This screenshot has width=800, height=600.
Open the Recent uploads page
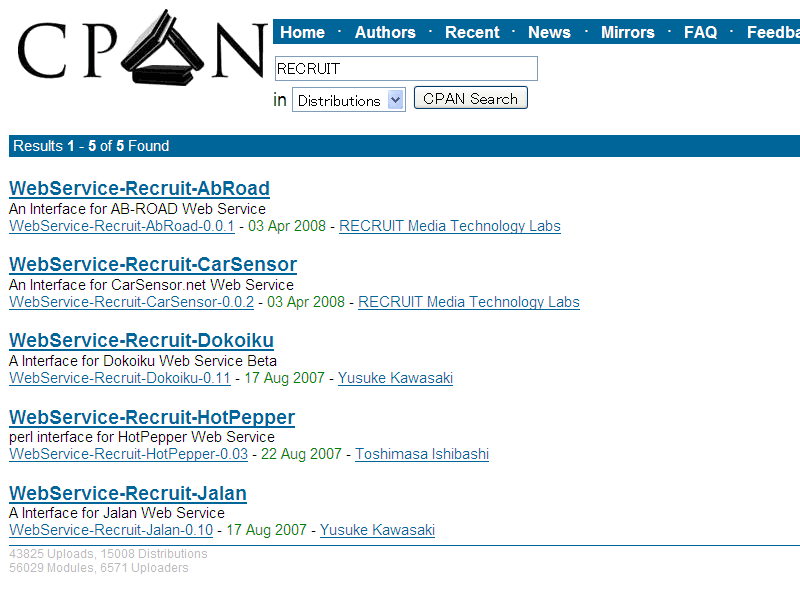pyautogui.click(x=472, y=32)
